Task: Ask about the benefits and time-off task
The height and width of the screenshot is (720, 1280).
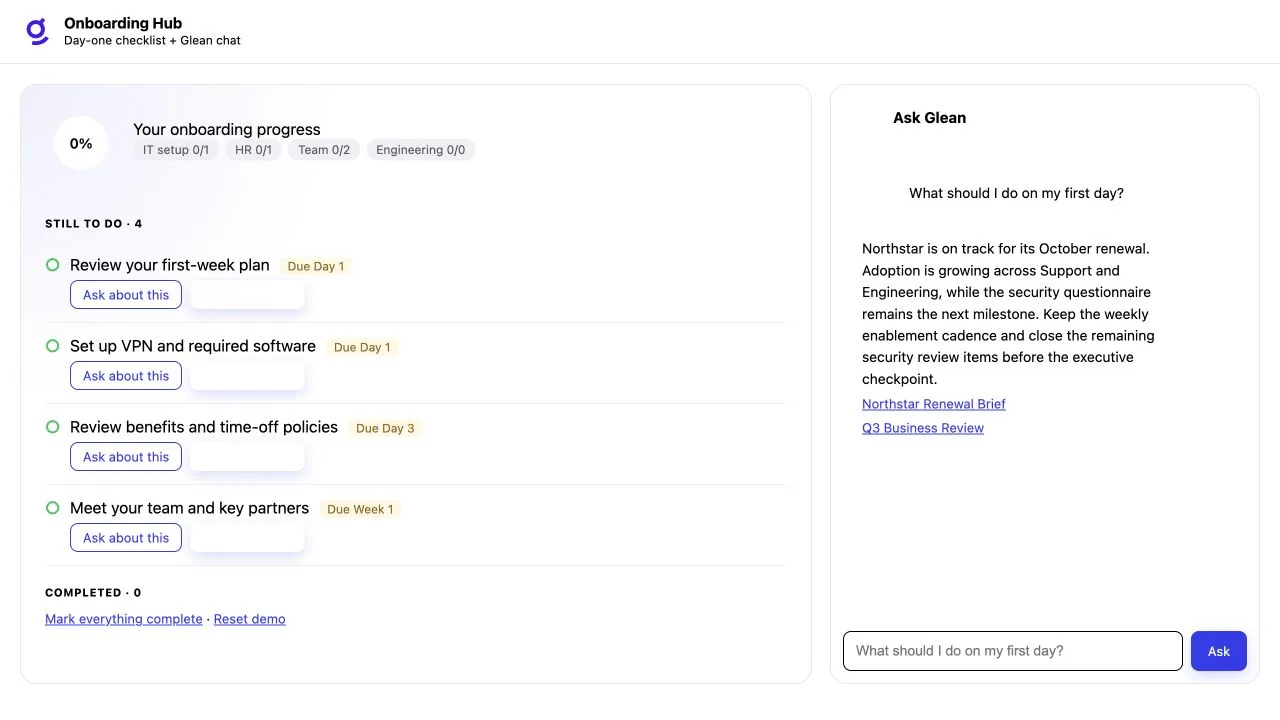Action: coord(126,457)
